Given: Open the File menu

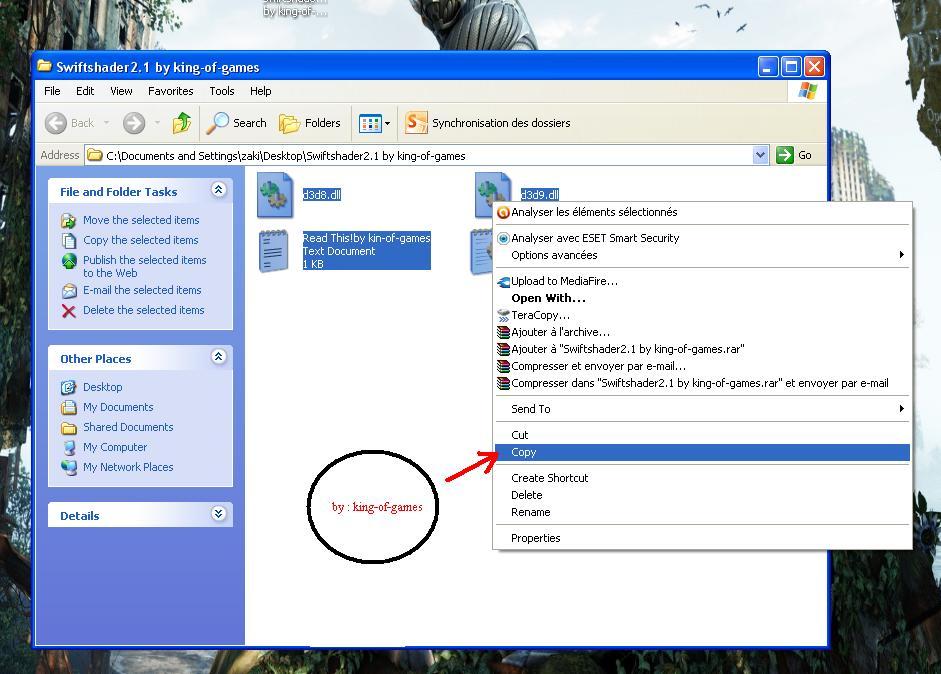Looking at the screenshot, I should pos(52,91).
